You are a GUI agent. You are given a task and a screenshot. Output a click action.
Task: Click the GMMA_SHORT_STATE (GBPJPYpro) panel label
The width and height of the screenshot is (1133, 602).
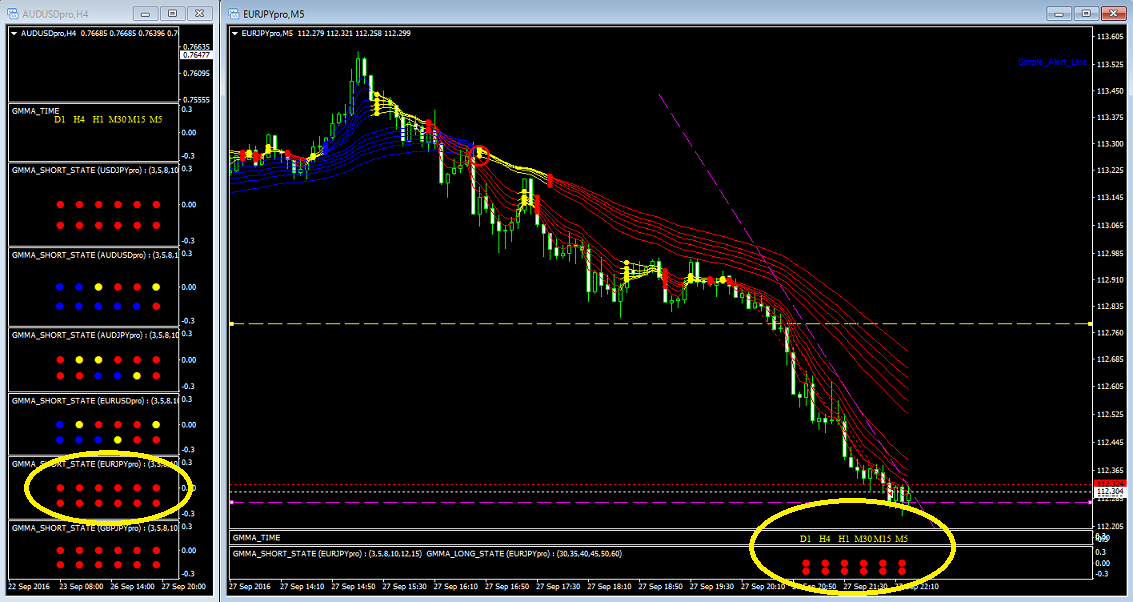(95, 528)
